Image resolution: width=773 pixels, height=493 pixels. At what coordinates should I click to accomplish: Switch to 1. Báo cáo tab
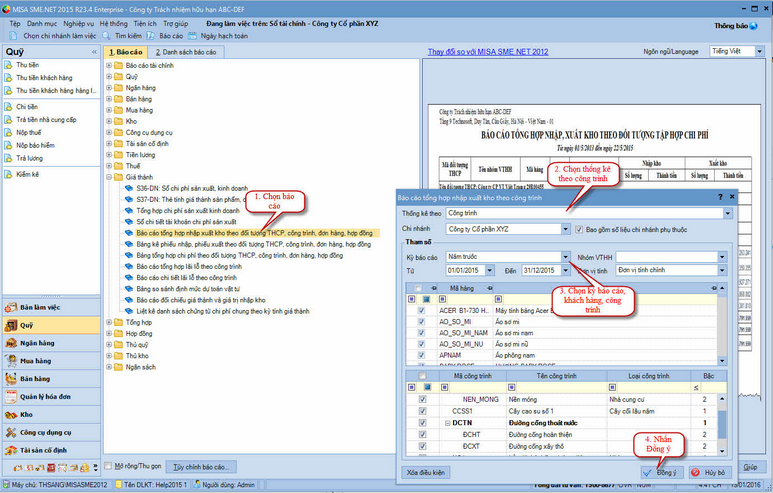point(126,52)
